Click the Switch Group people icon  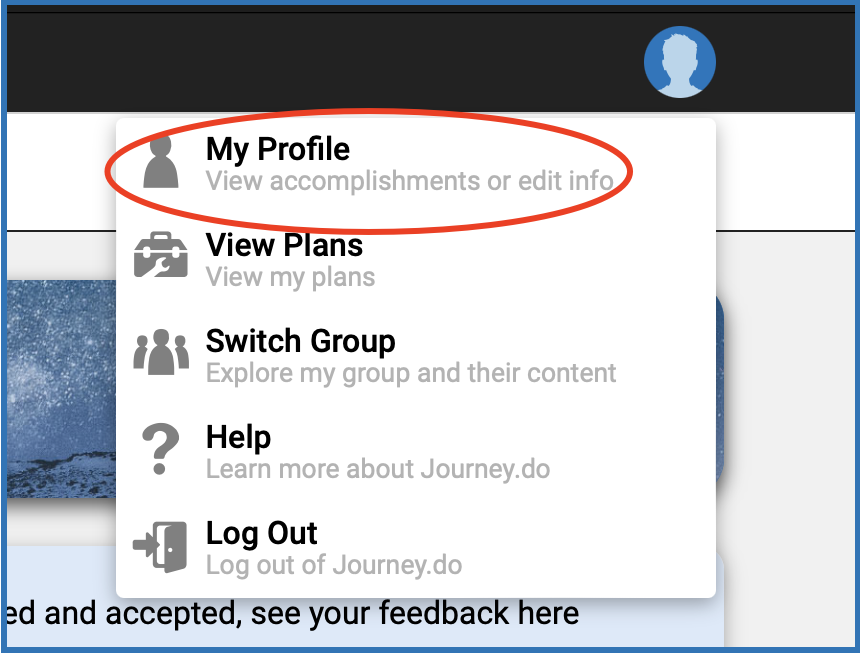pos(161,353)
